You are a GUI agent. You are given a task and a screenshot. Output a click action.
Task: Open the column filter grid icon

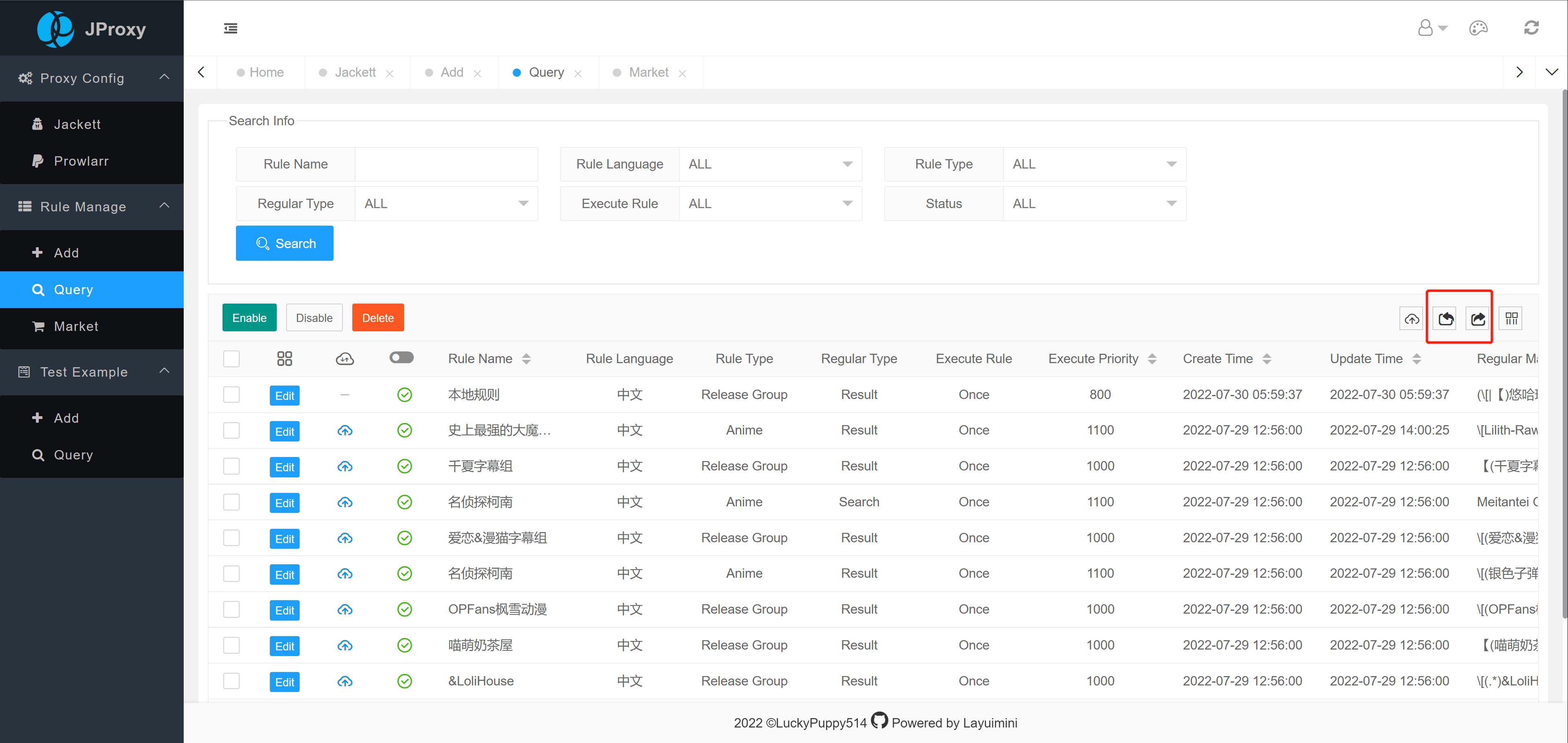point(1511,318)
